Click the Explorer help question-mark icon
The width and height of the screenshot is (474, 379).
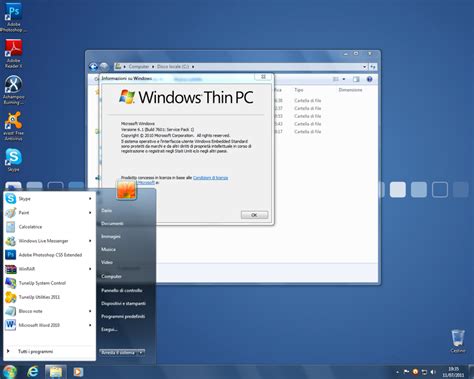(369, 79)
